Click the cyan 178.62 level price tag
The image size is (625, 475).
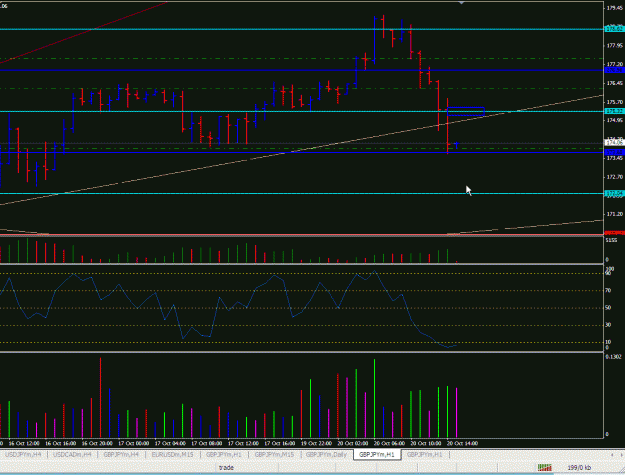[615, 29]
